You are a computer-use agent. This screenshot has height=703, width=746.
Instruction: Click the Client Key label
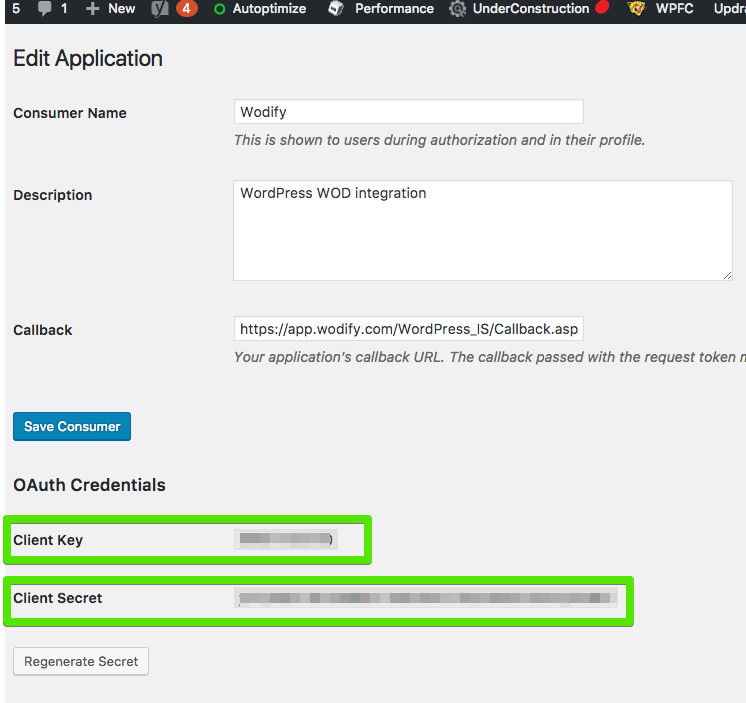click(x=48, y=540)
